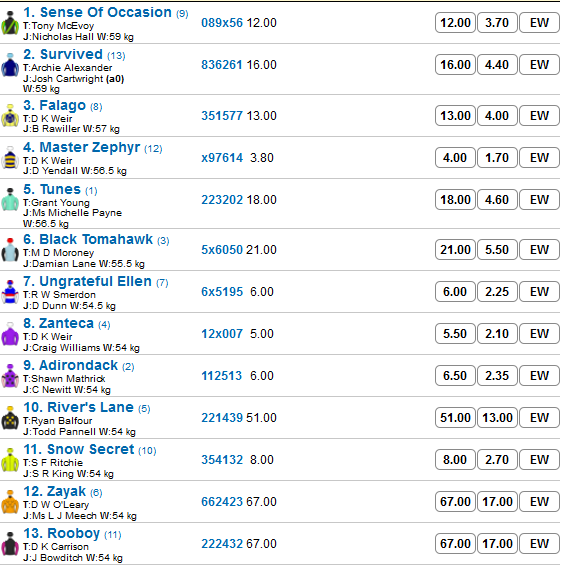Open Adirondack's form figures 112513
This screenshot has height=567, width=566.
[221, 376]
